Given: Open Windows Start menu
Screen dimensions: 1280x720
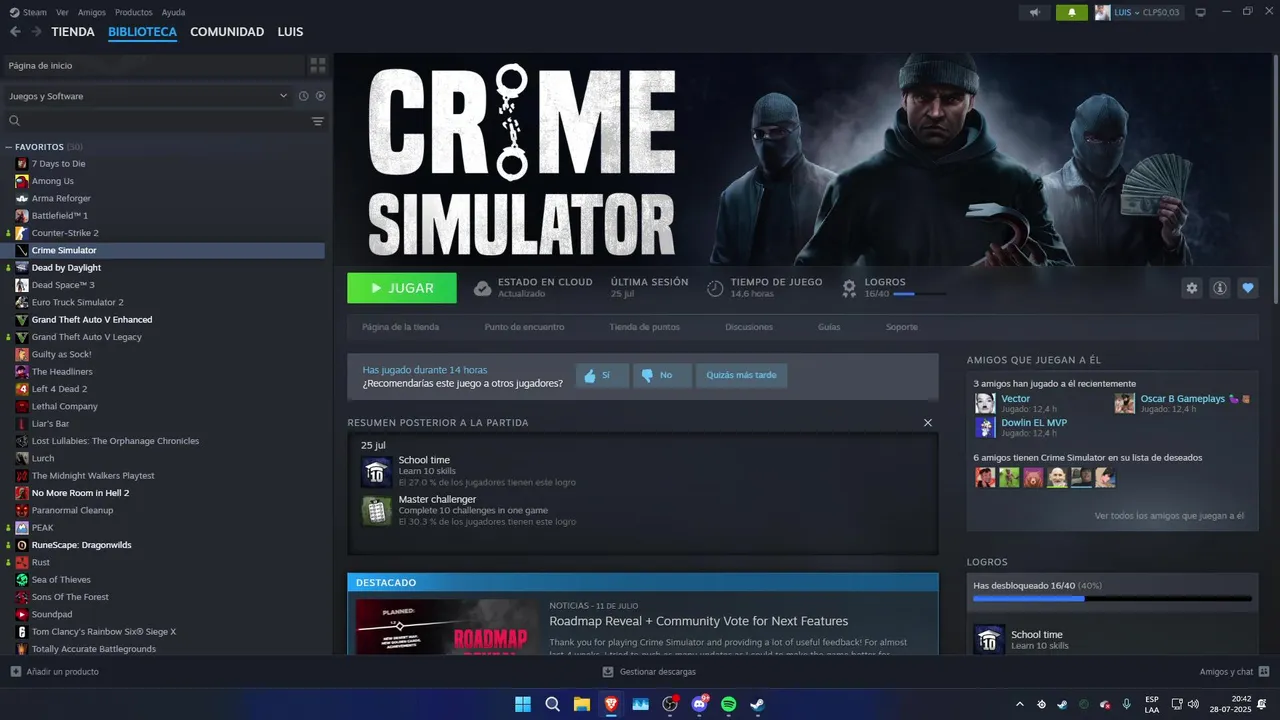Looking at the screenshot, I should (523, 704).
